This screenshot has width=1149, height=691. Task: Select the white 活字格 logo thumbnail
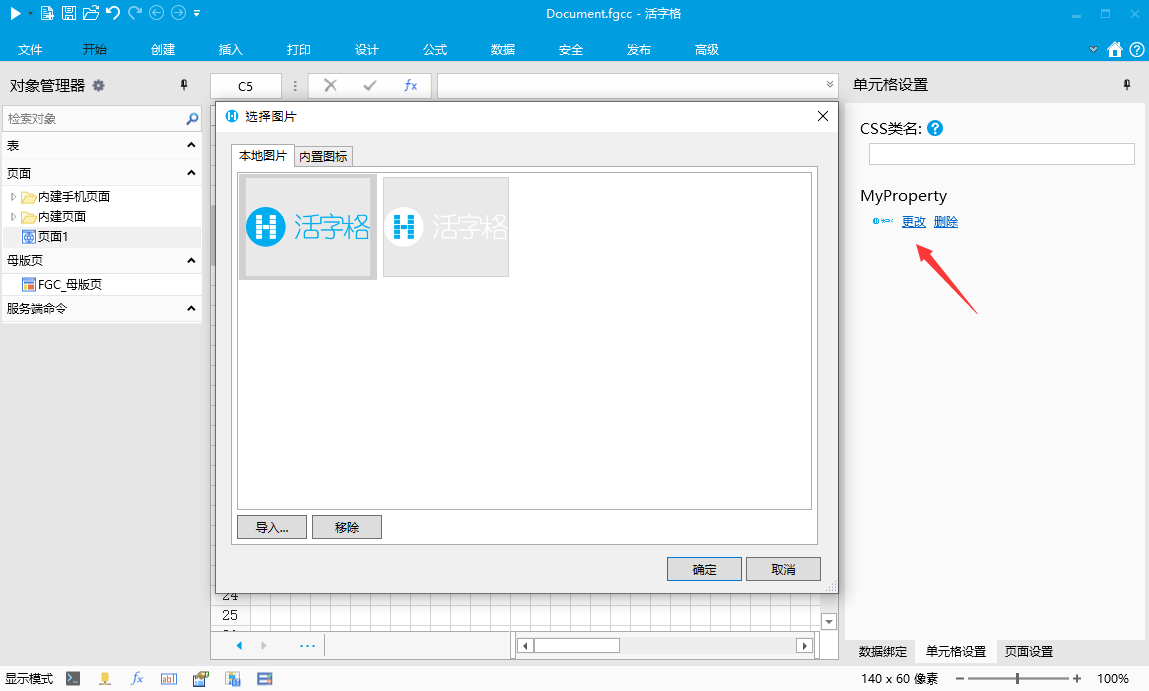[x=446, y=226]
